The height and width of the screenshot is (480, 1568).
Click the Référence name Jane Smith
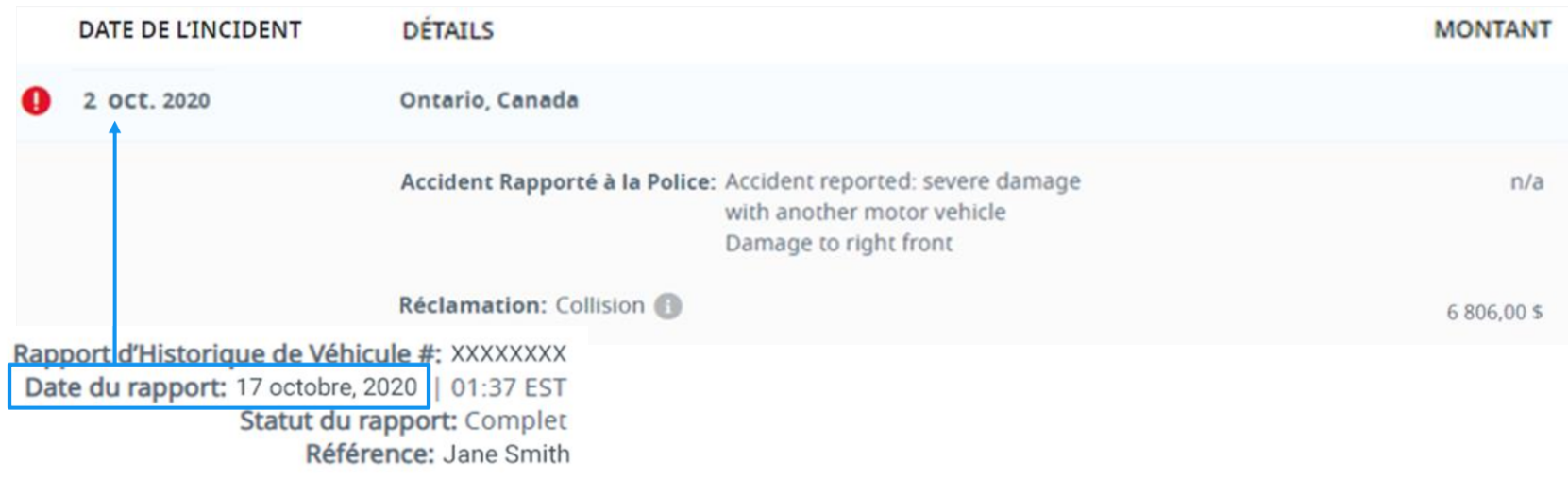click(505, 454)
